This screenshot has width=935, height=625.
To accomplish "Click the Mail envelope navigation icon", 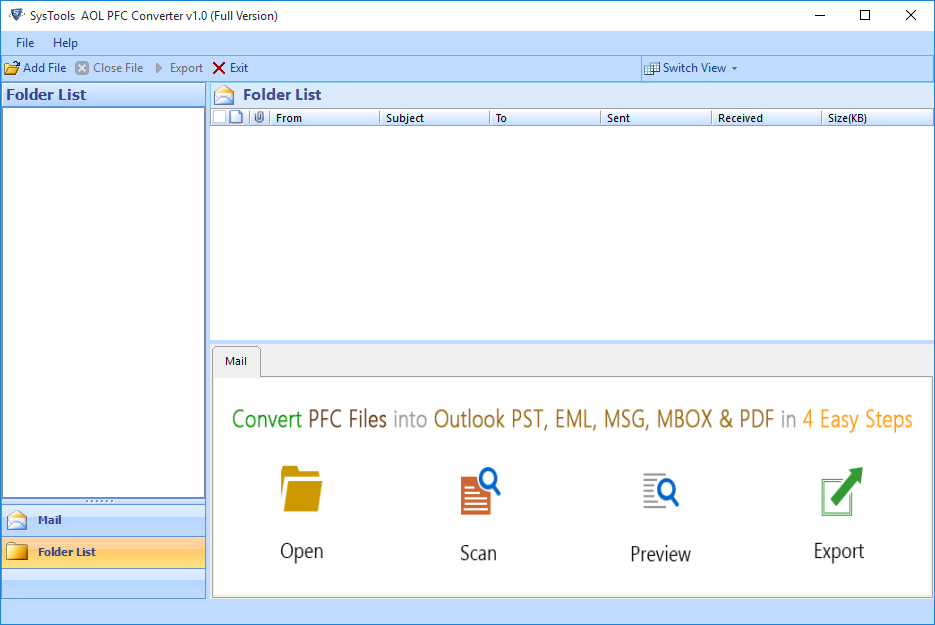I will [17, 520].
